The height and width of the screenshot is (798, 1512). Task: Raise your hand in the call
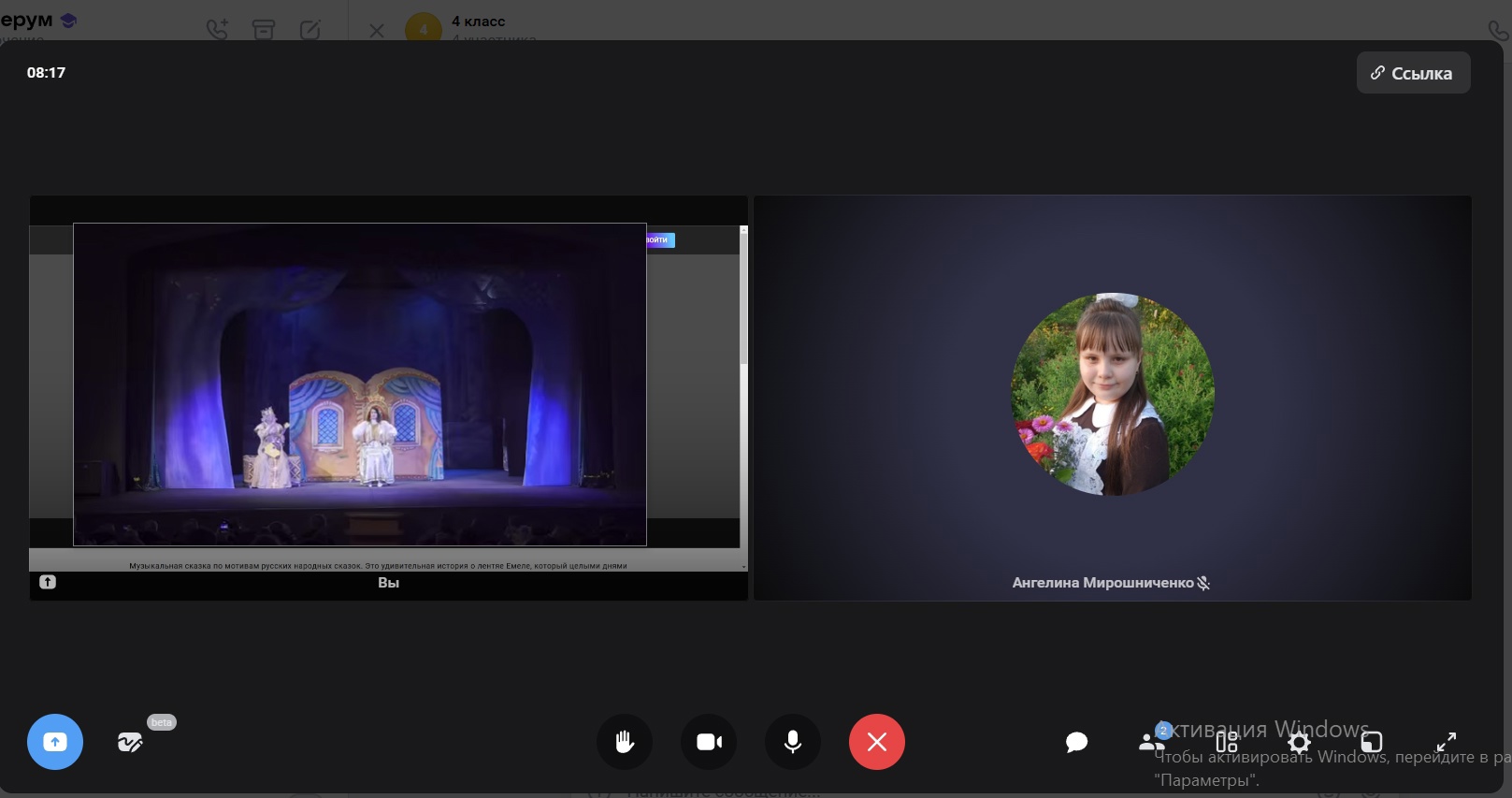625,742
